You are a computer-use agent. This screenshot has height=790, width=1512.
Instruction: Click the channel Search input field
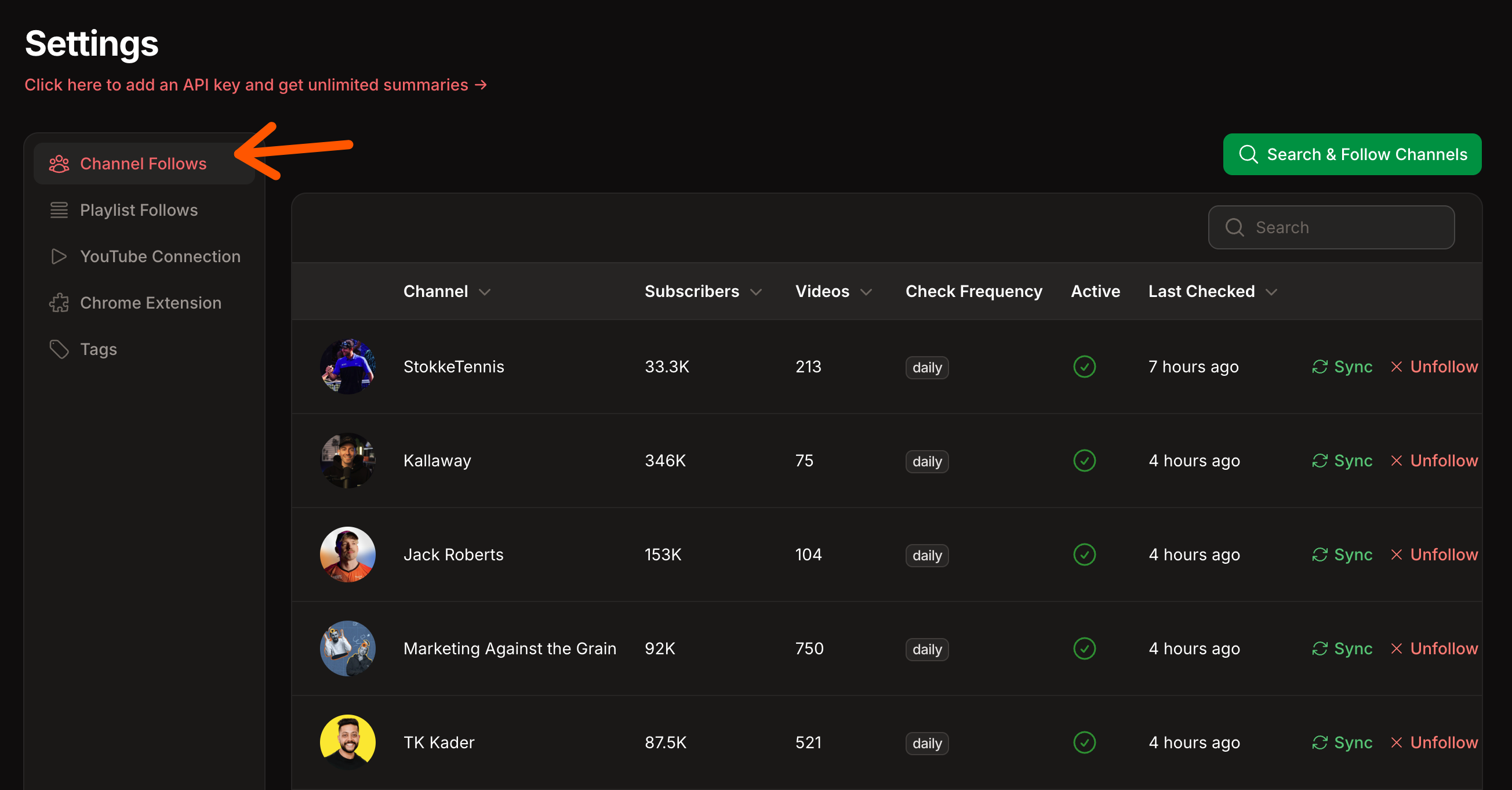1331,227
